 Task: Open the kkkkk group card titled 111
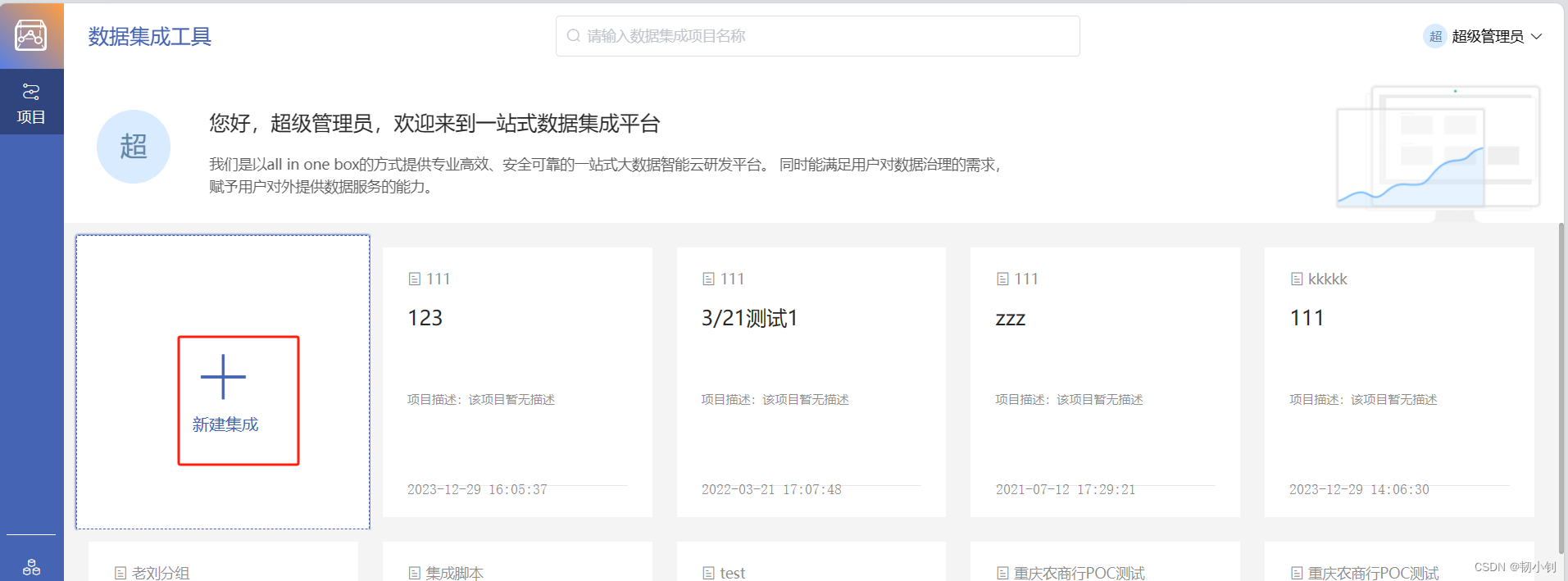tap(1399, 382)
